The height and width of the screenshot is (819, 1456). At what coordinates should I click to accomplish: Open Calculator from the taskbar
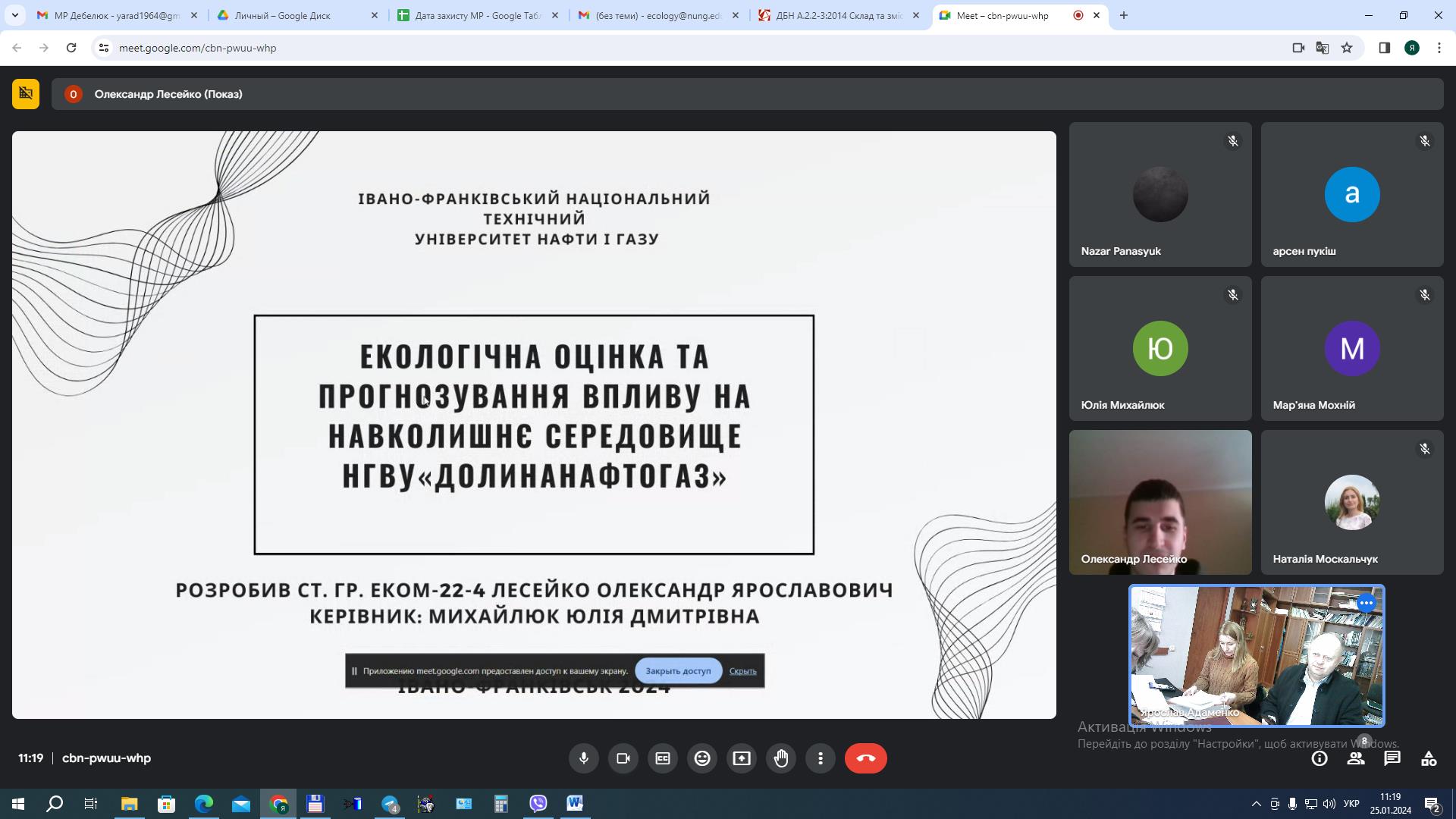[500, 804]
